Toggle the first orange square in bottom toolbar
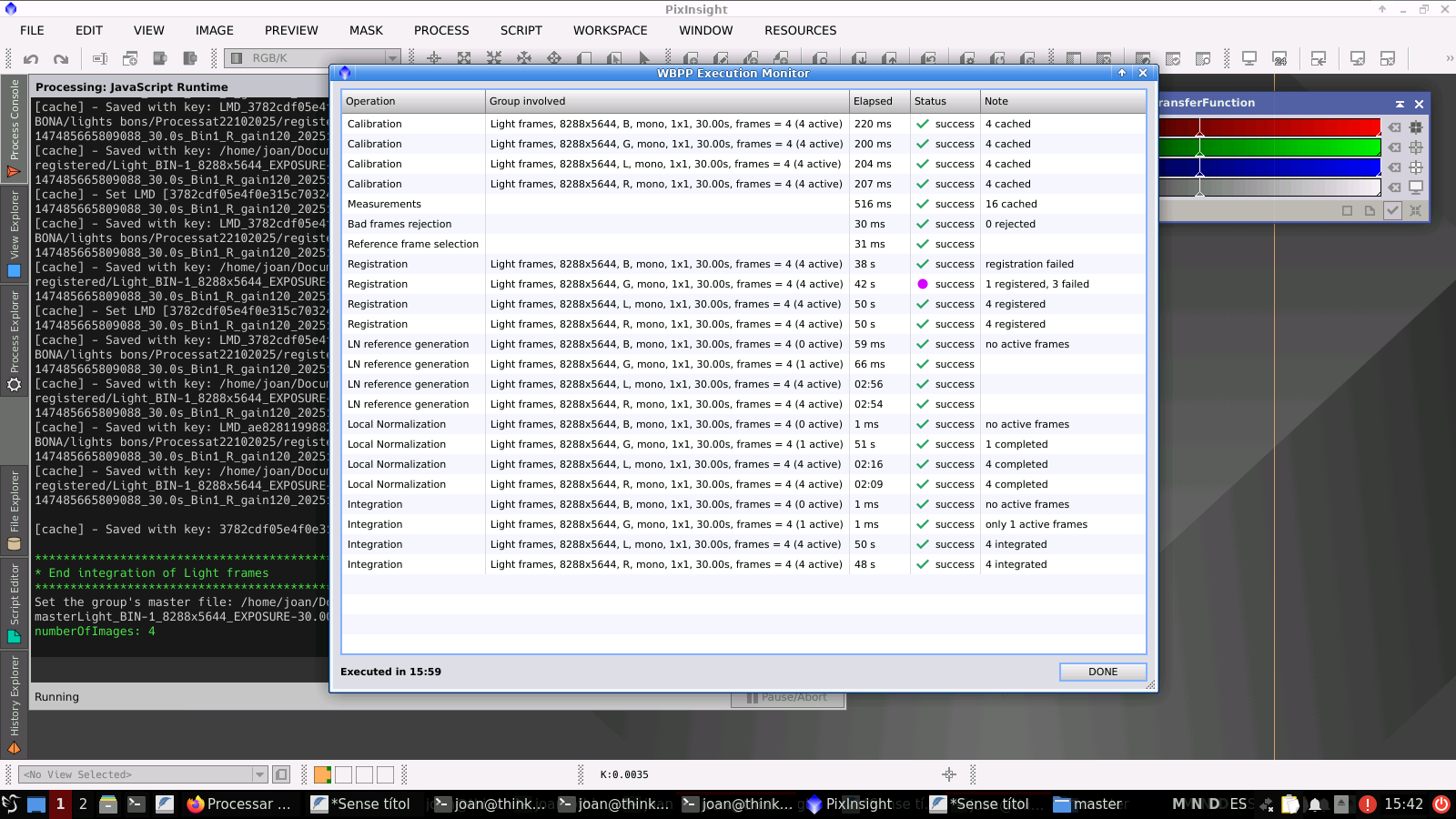The height and width of the screenshot is (819, 1456). [322, 774]
